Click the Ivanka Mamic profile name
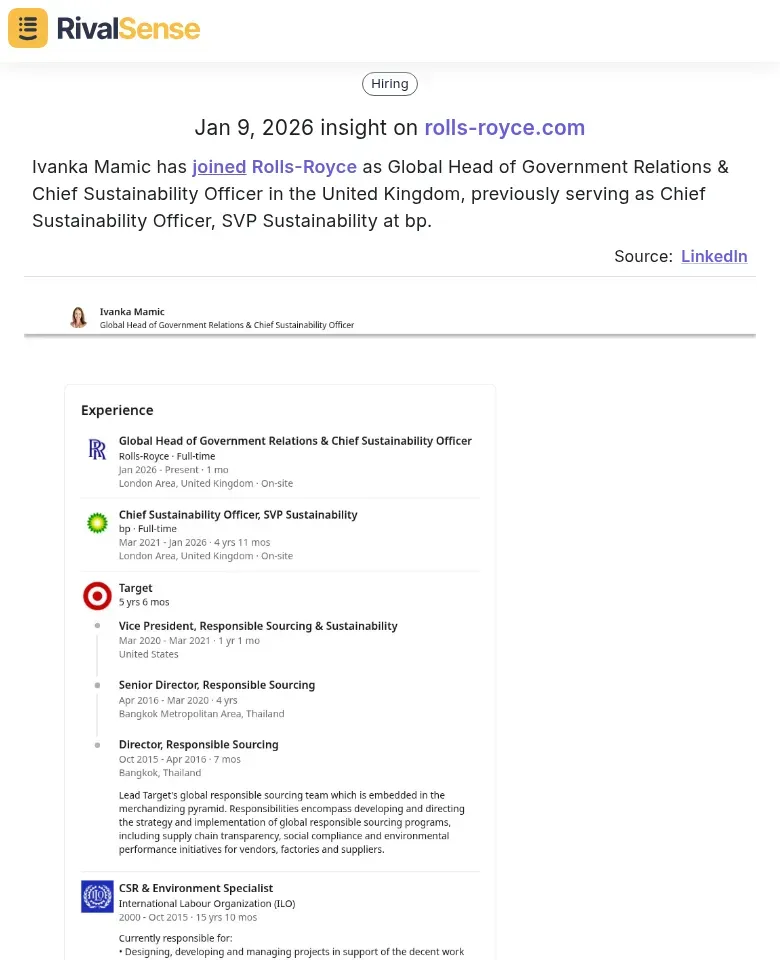Image resolution: width=780 pixels, height=960 pixels. [132, 312]
